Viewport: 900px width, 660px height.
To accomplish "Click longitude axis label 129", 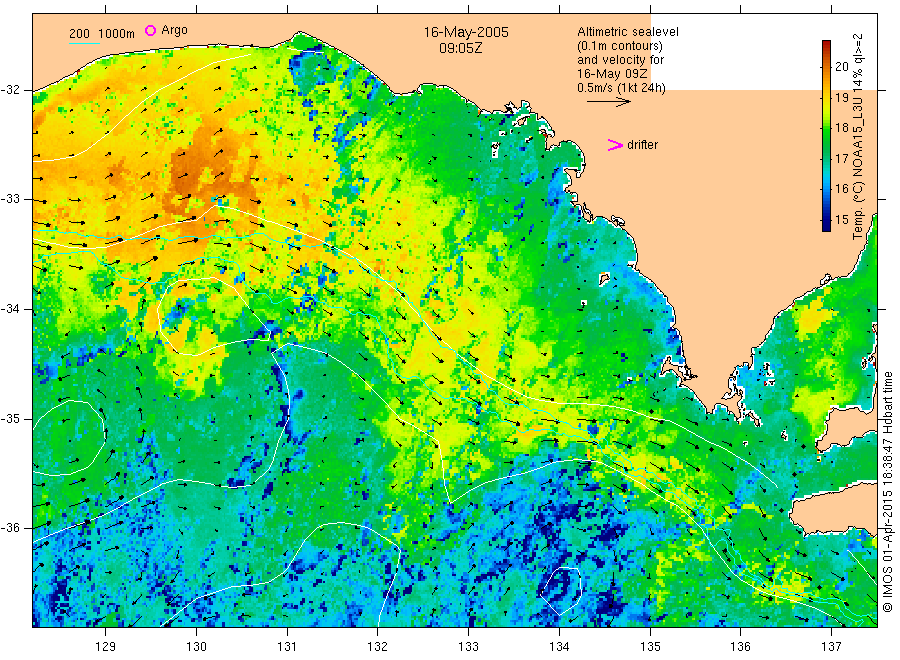I will (x=106, y=646).
